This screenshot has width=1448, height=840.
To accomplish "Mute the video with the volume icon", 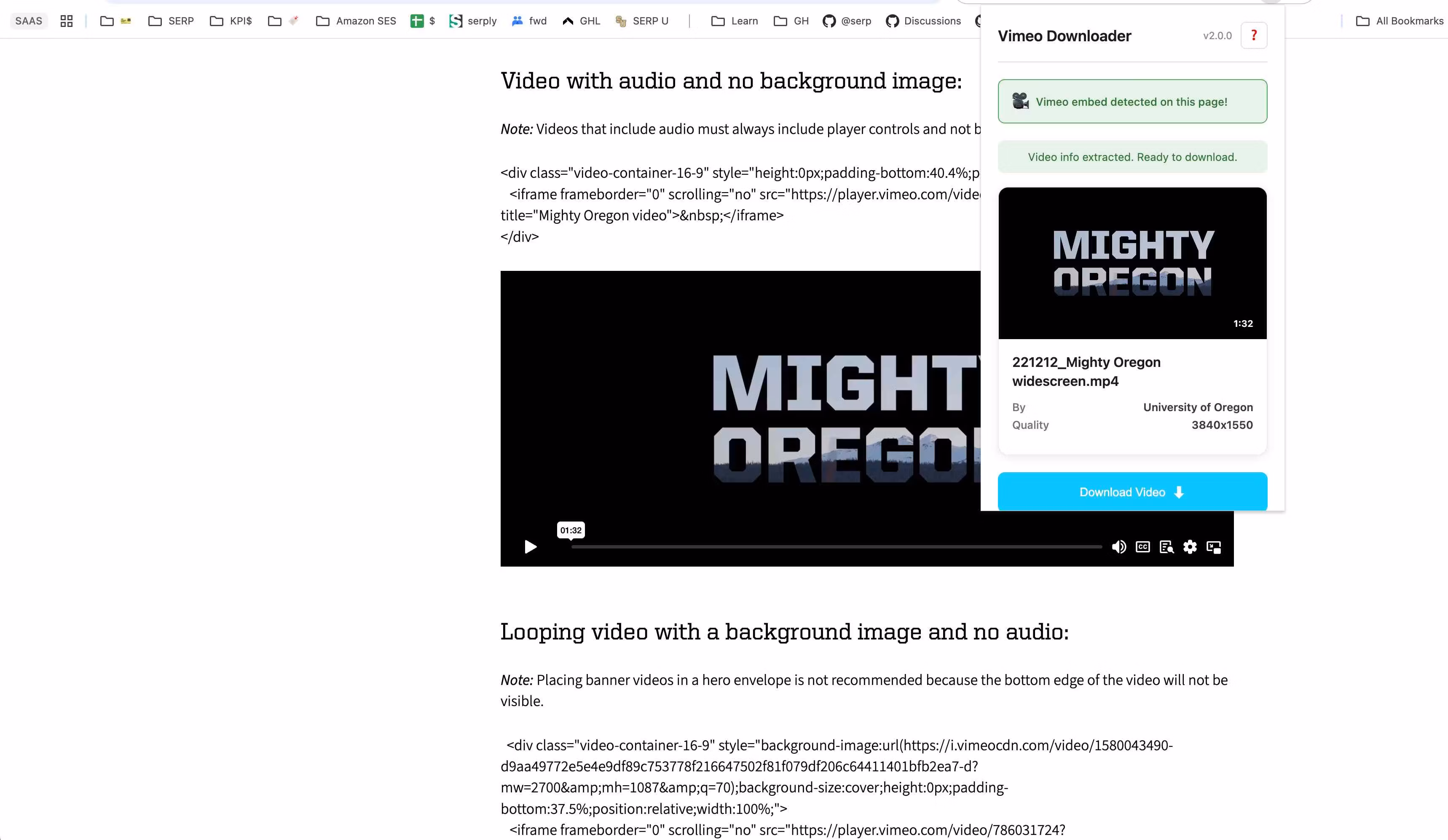I will pos(1119,546).
